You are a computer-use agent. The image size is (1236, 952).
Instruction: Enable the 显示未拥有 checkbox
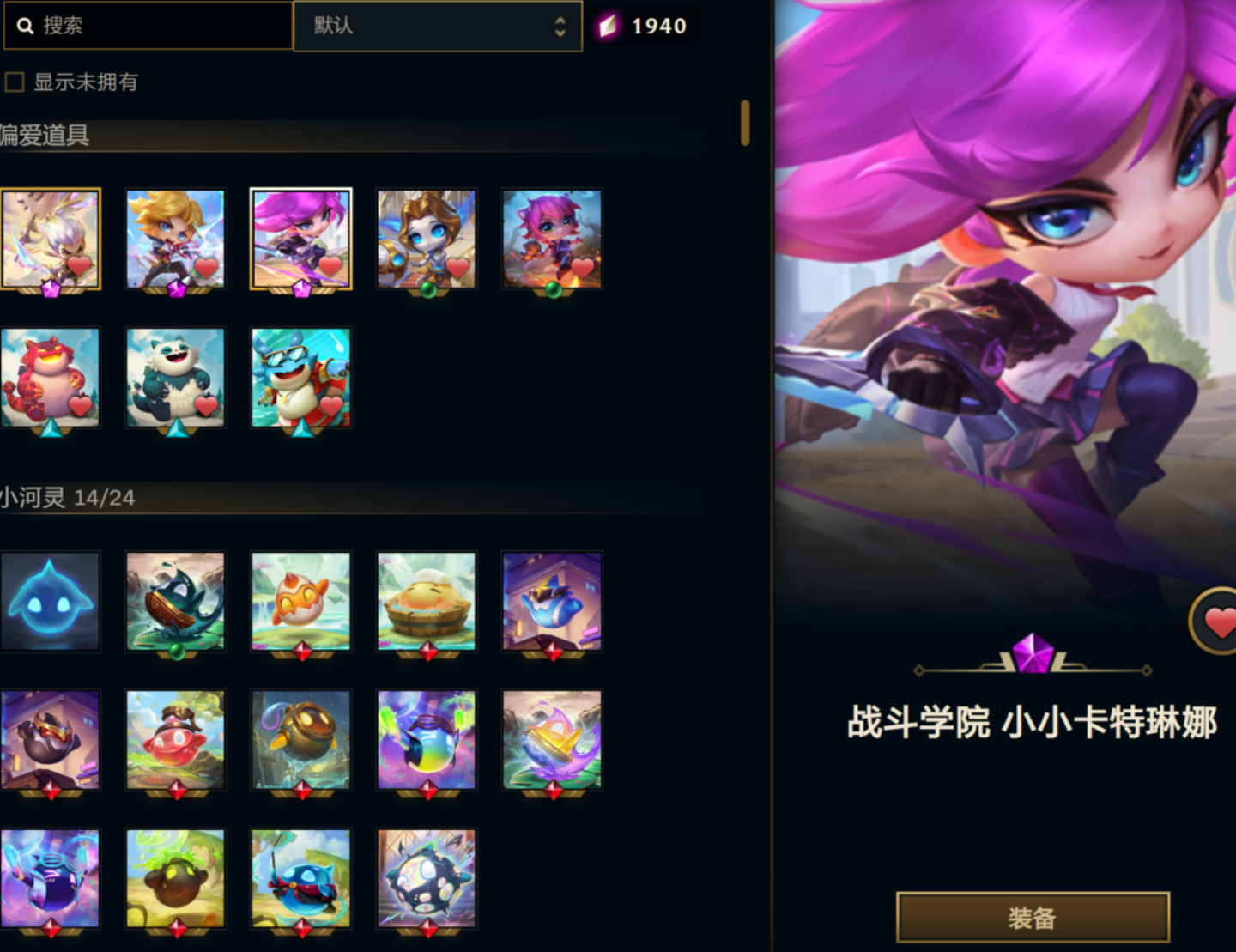pos(15,82)
